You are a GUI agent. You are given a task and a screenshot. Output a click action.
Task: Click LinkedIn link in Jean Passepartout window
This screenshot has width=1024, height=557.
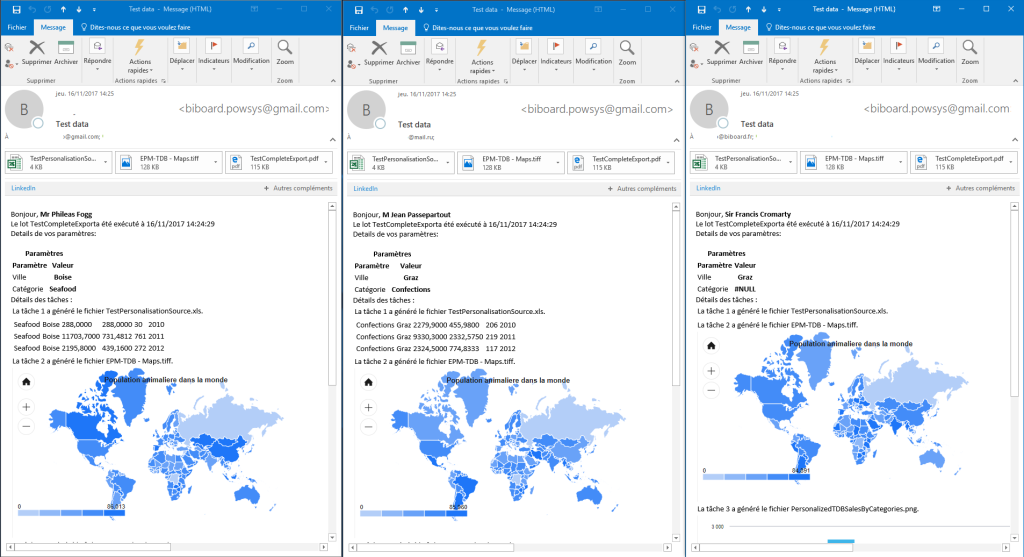[365, 189]
